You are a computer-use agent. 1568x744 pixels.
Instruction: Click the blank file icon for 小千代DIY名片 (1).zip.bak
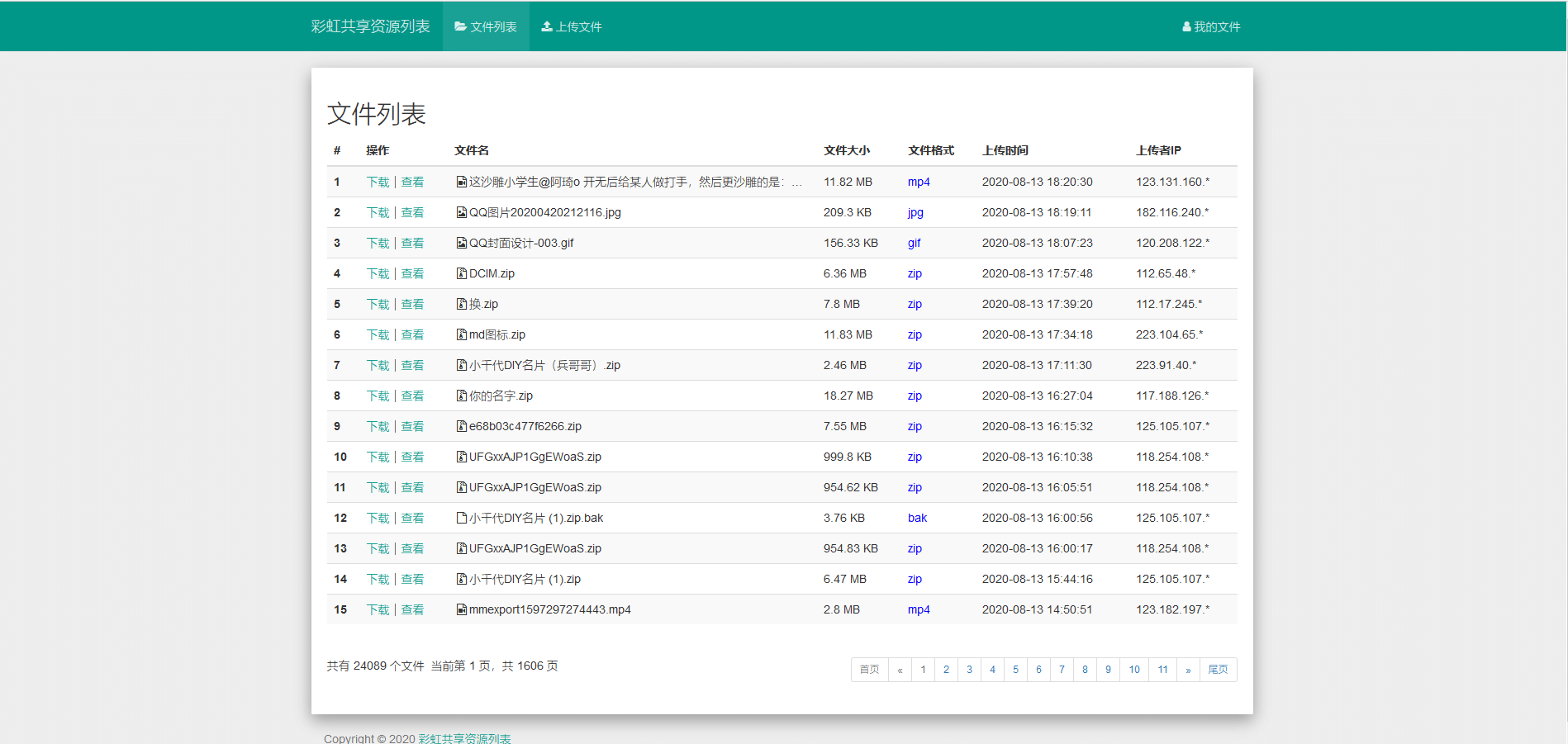tap(461, 518)
